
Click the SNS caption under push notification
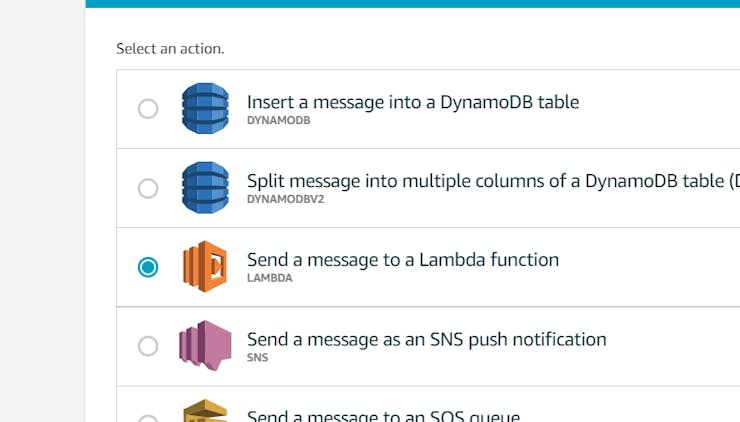[x=257, y=357]
